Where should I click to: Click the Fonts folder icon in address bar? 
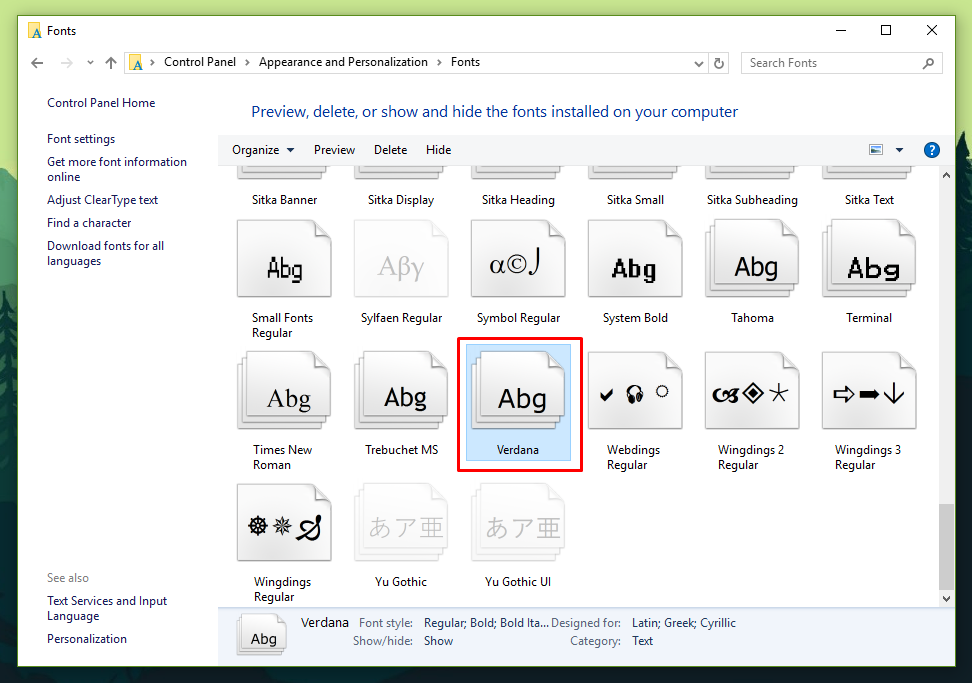tap(136, 63)
